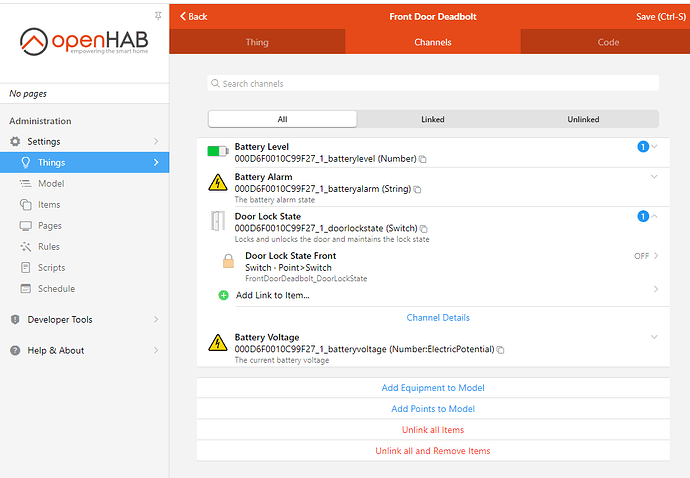The image size is (690, 478).
Task: Click the green Battery Level icon
Action: 217,152
